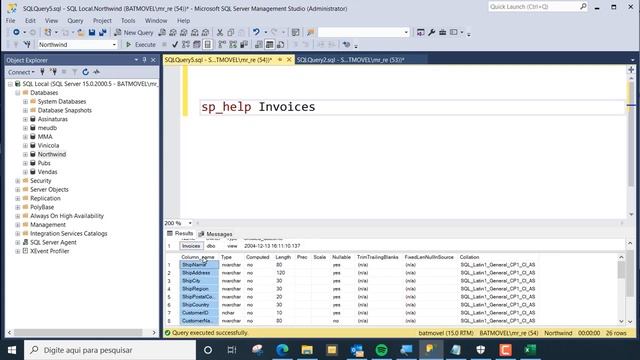Open the 200 % zoom dropdown
The height and width of the screenshot is (360, 640).
[x=190, y=223]
